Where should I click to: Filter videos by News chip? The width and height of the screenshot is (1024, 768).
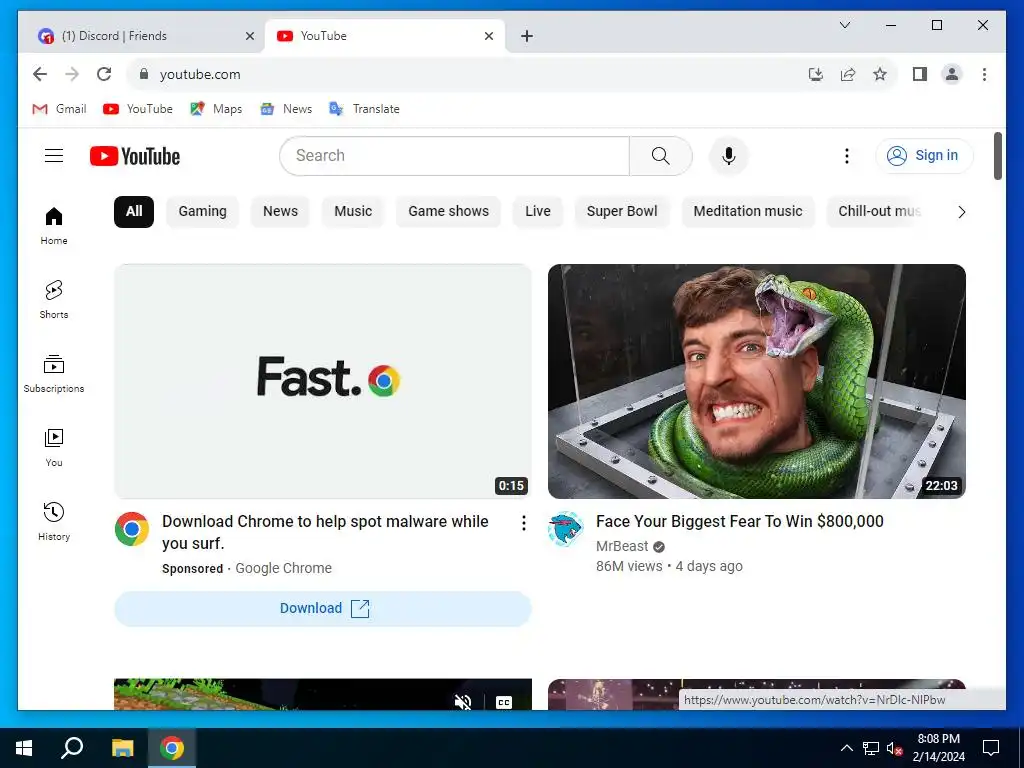click(280, 212)
